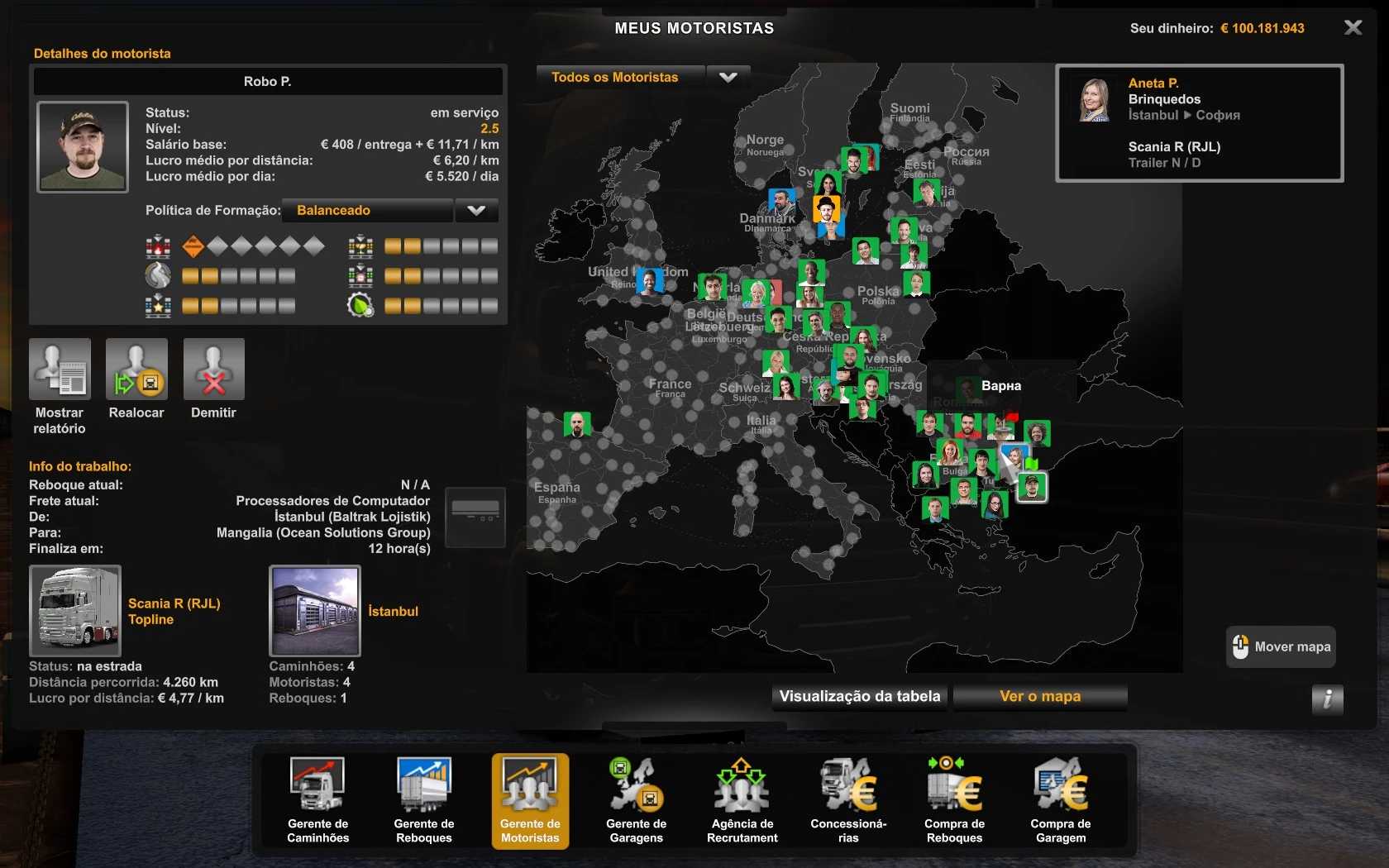Open the İstanbul garage thumbnail
1389x868 pixels.
[x=315, y=611]
